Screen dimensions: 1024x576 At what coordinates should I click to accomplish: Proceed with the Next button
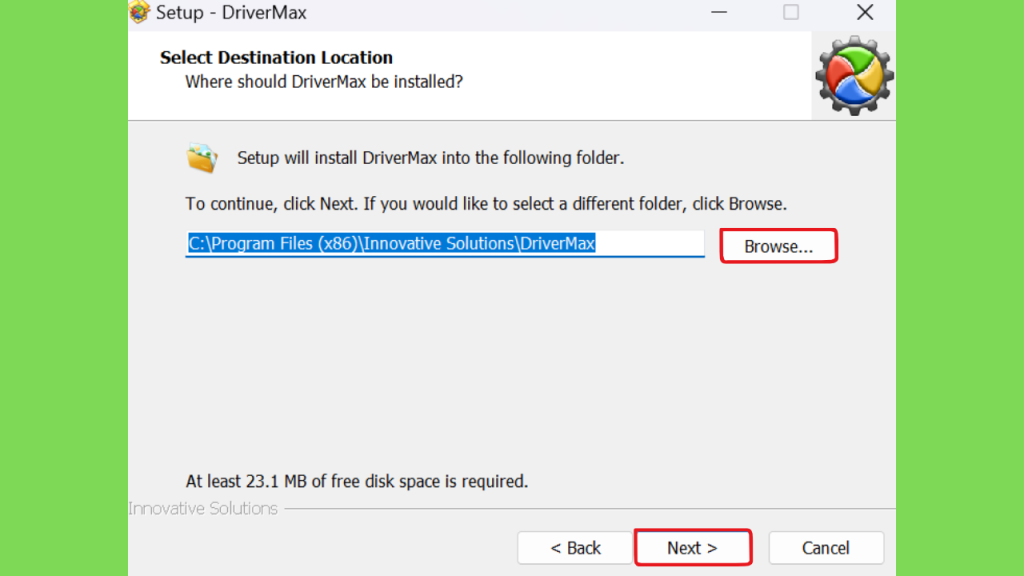pyautogui.click(x=692, y=547)
